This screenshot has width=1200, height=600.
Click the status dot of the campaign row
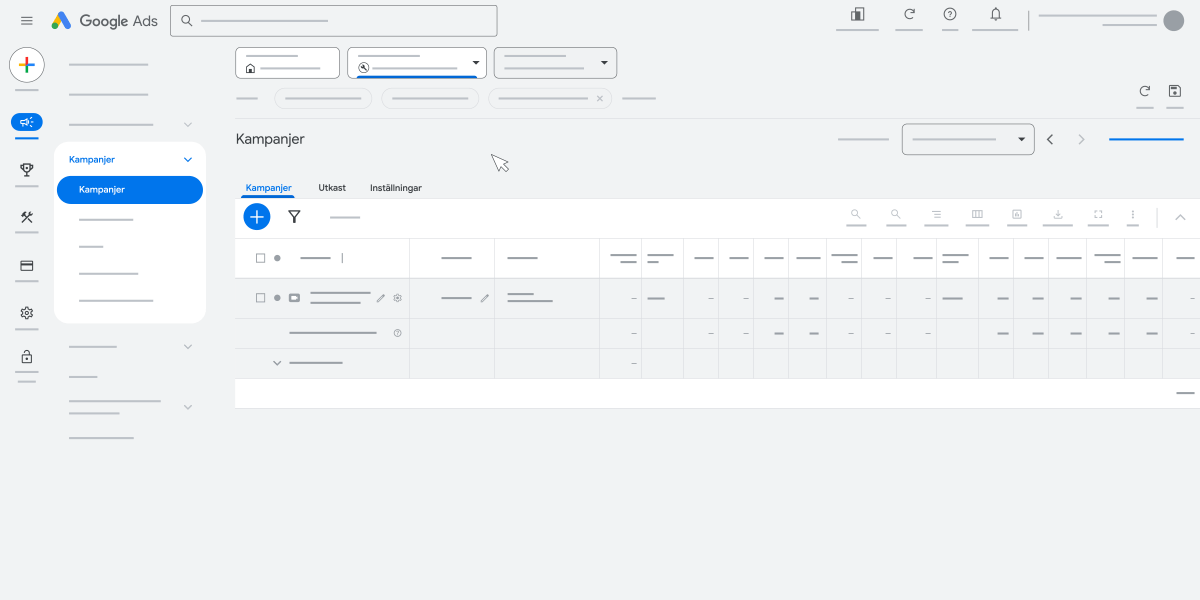277,298
